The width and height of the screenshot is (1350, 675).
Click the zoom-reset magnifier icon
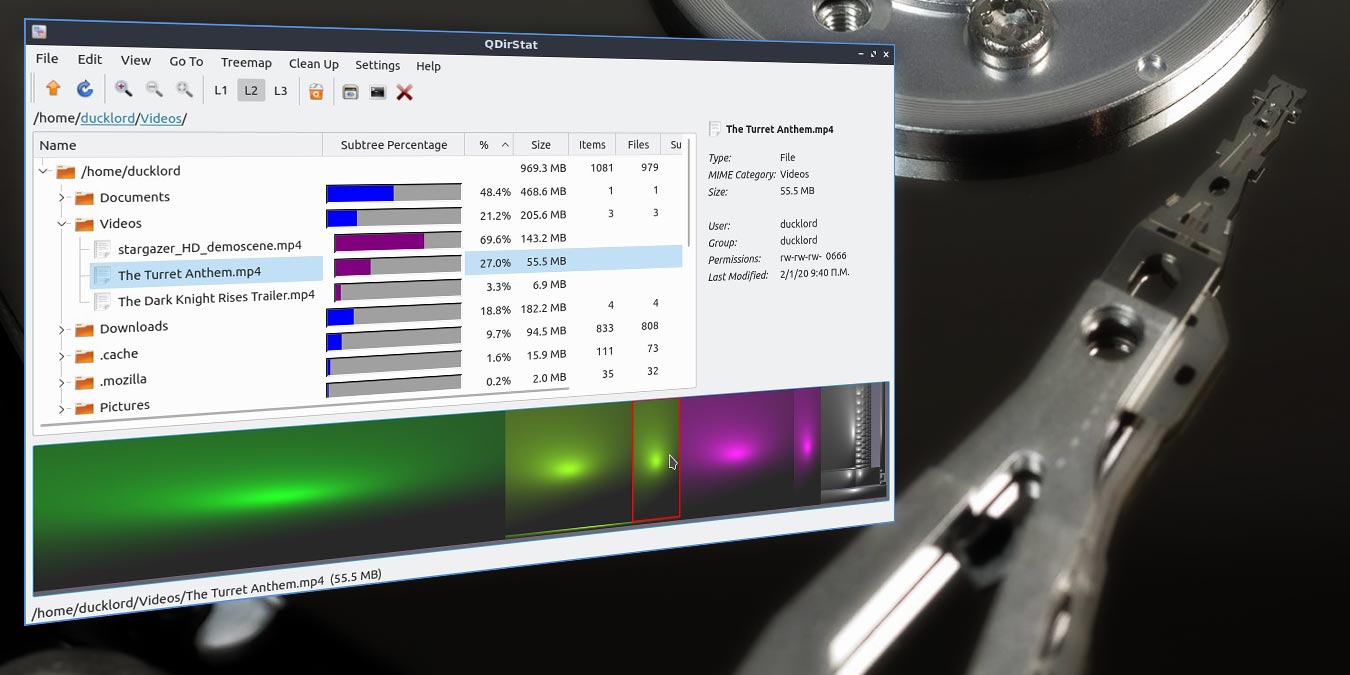[184, 90]
